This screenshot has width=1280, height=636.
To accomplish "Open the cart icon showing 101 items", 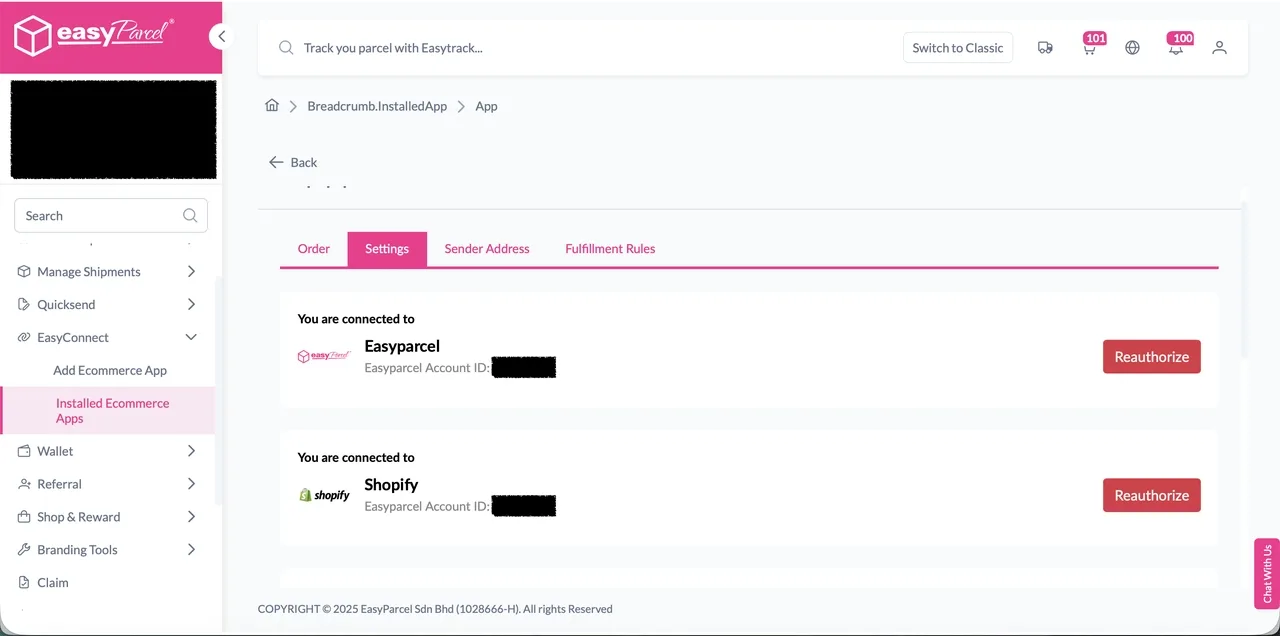I will [1089, 47].
